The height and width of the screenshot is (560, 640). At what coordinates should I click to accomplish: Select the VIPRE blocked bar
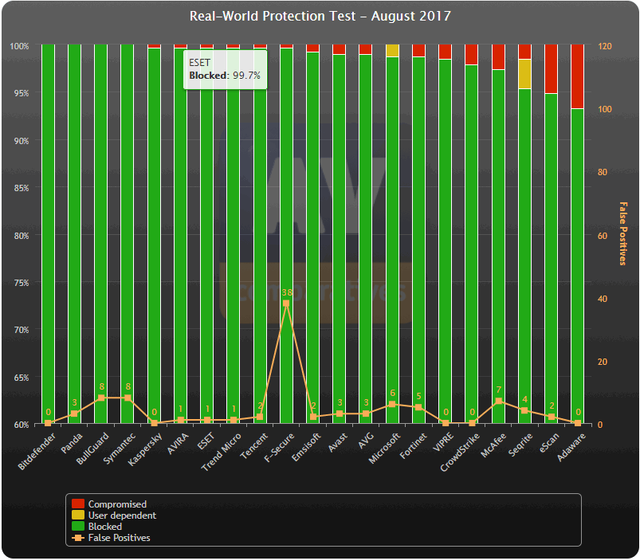tap(445, 242)
